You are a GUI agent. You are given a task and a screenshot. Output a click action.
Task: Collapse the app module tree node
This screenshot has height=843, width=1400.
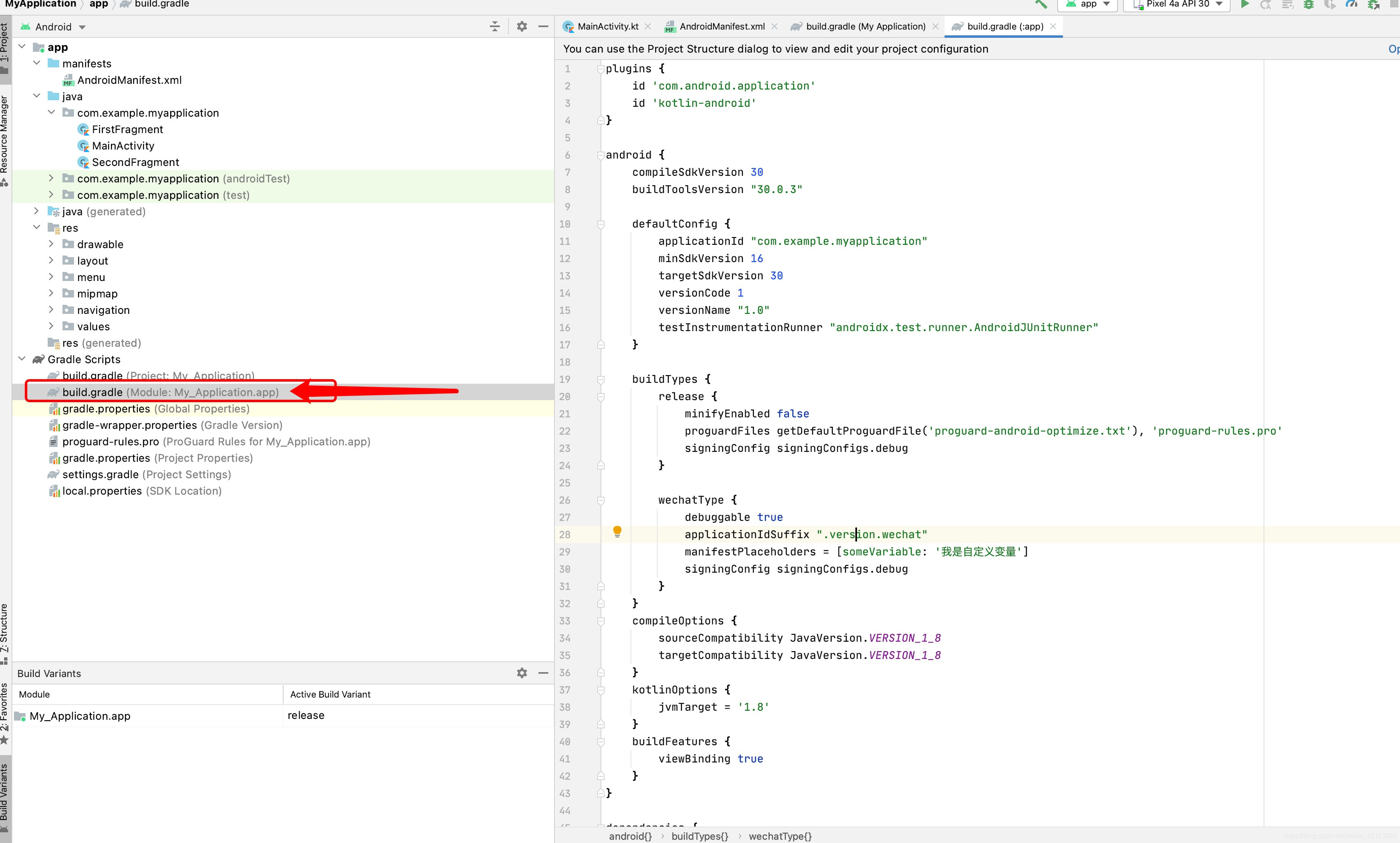click(x=22, y=46)
